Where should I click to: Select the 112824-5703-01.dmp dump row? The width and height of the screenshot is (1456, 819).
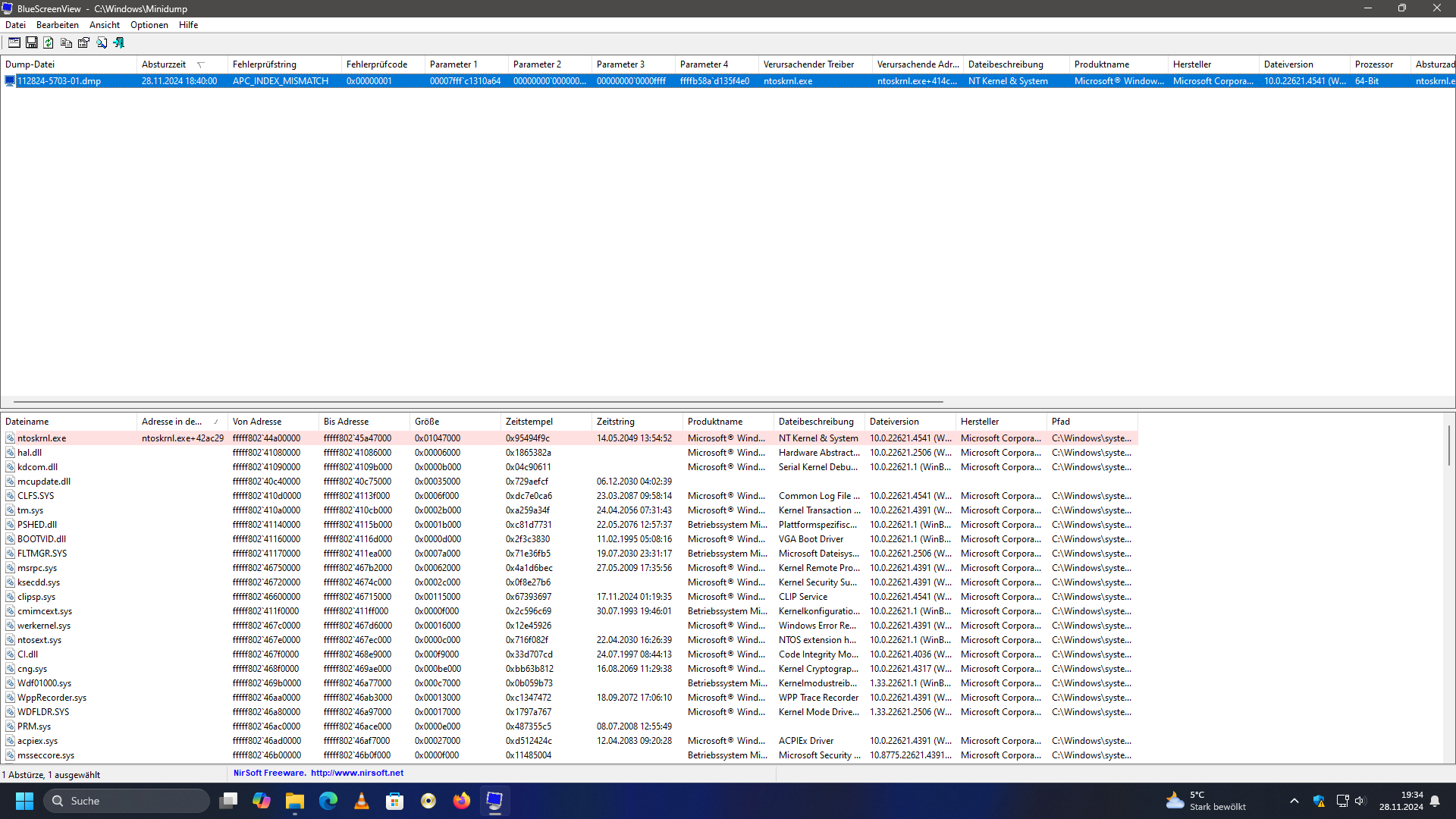(x=59, y=81)
